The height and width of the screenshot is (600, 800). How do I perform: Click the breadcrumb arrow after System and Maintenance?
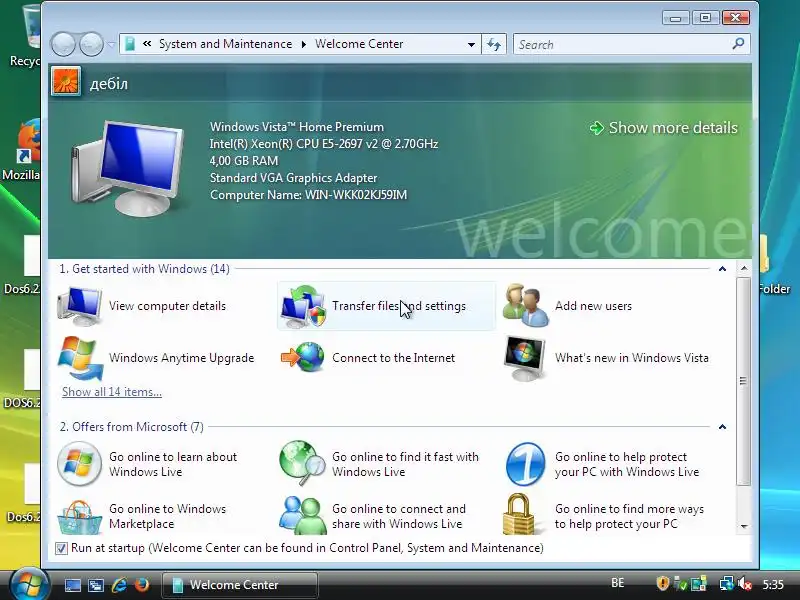(304, 44)
